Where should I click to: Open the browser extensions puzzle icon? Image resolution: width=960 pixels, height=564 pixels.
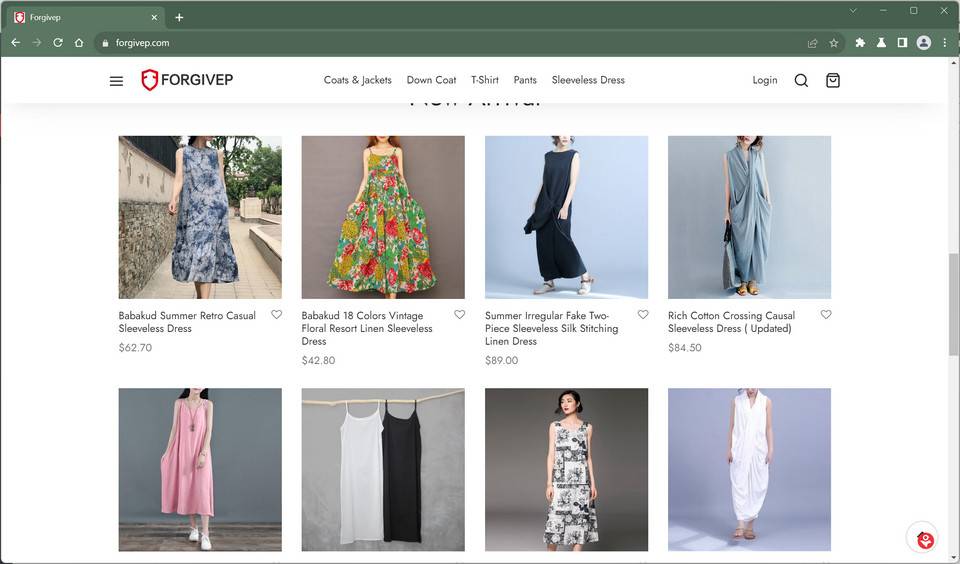pos(860,43)
